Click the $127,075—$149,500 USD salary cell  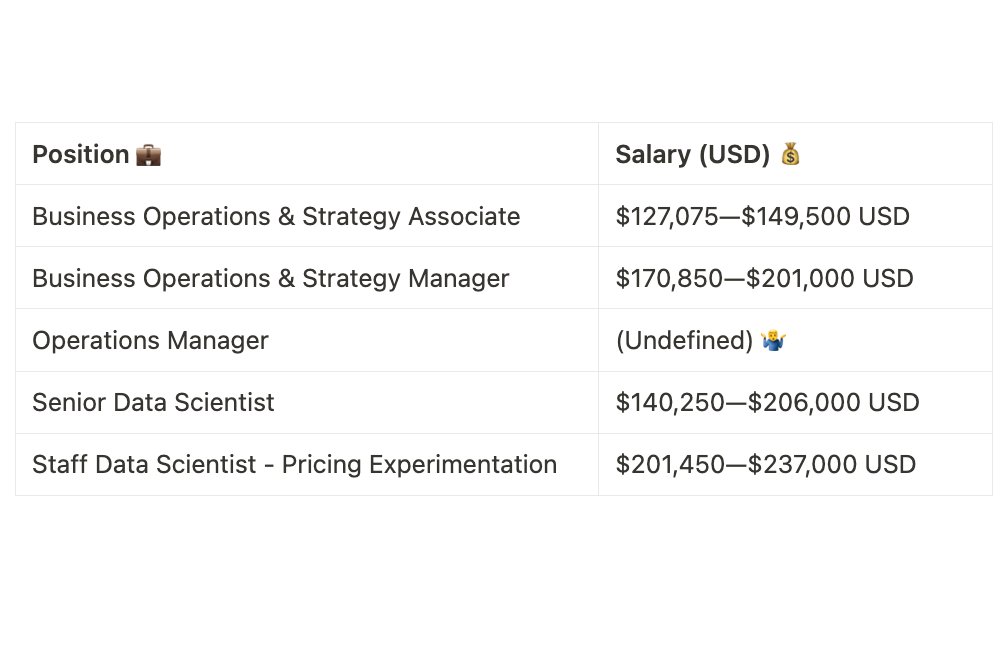pos(795,216)
